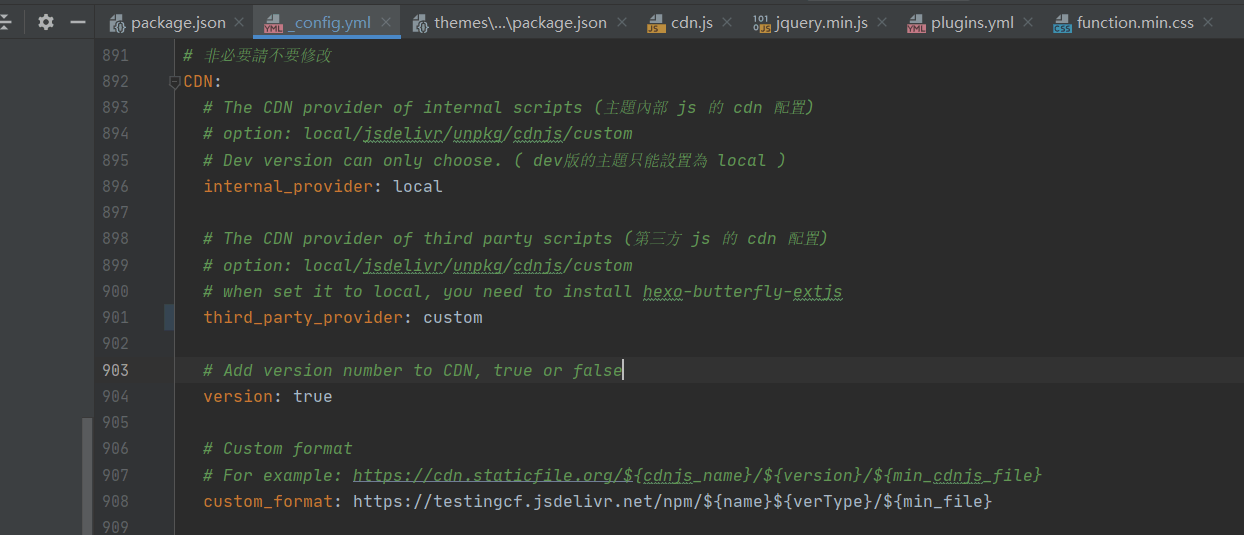Switch to the package.json tab

[175, 23]
